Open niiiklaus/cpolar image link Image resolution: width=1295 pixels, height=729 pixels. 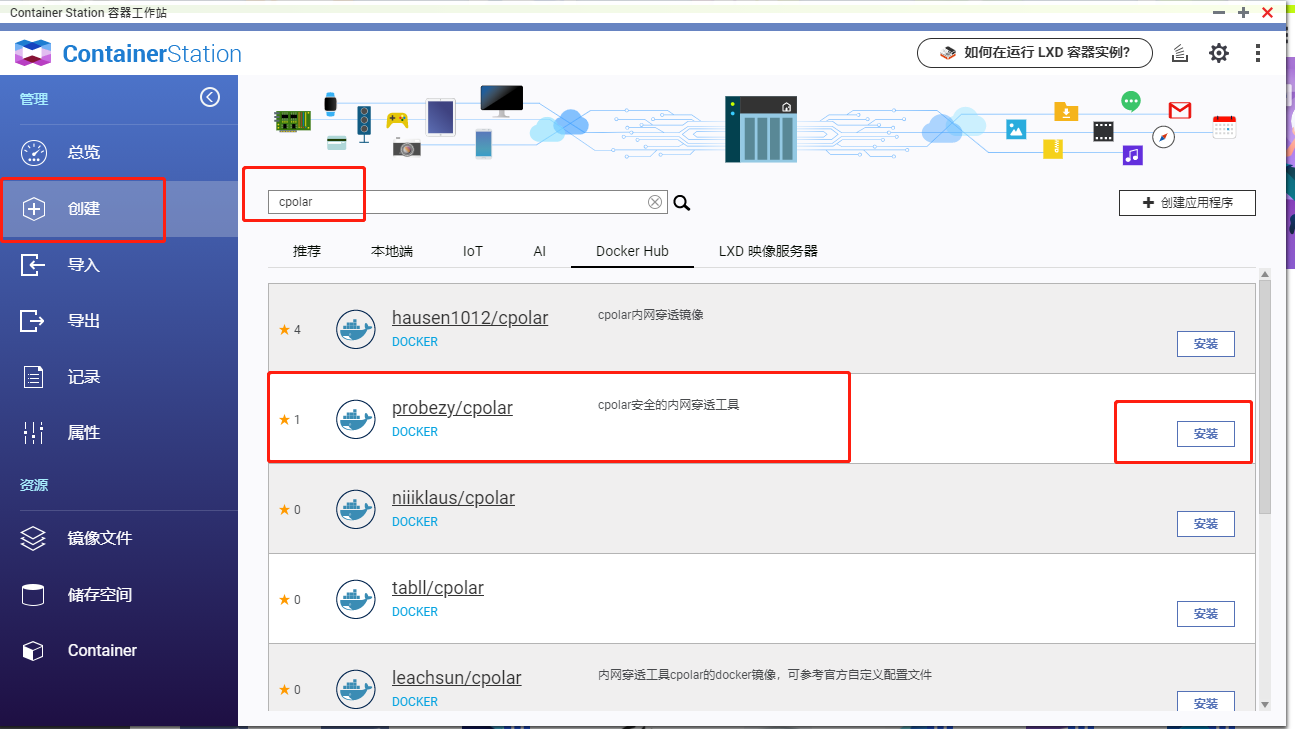(453, 498)
